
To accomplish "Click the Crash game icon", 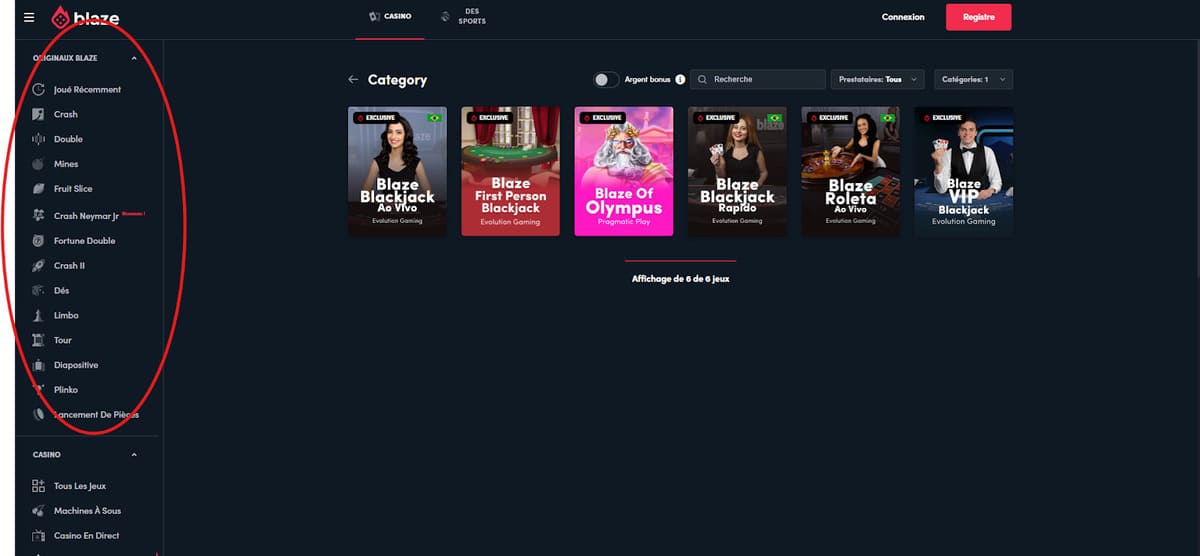I will pyautogui.click(x=39, y=114).
